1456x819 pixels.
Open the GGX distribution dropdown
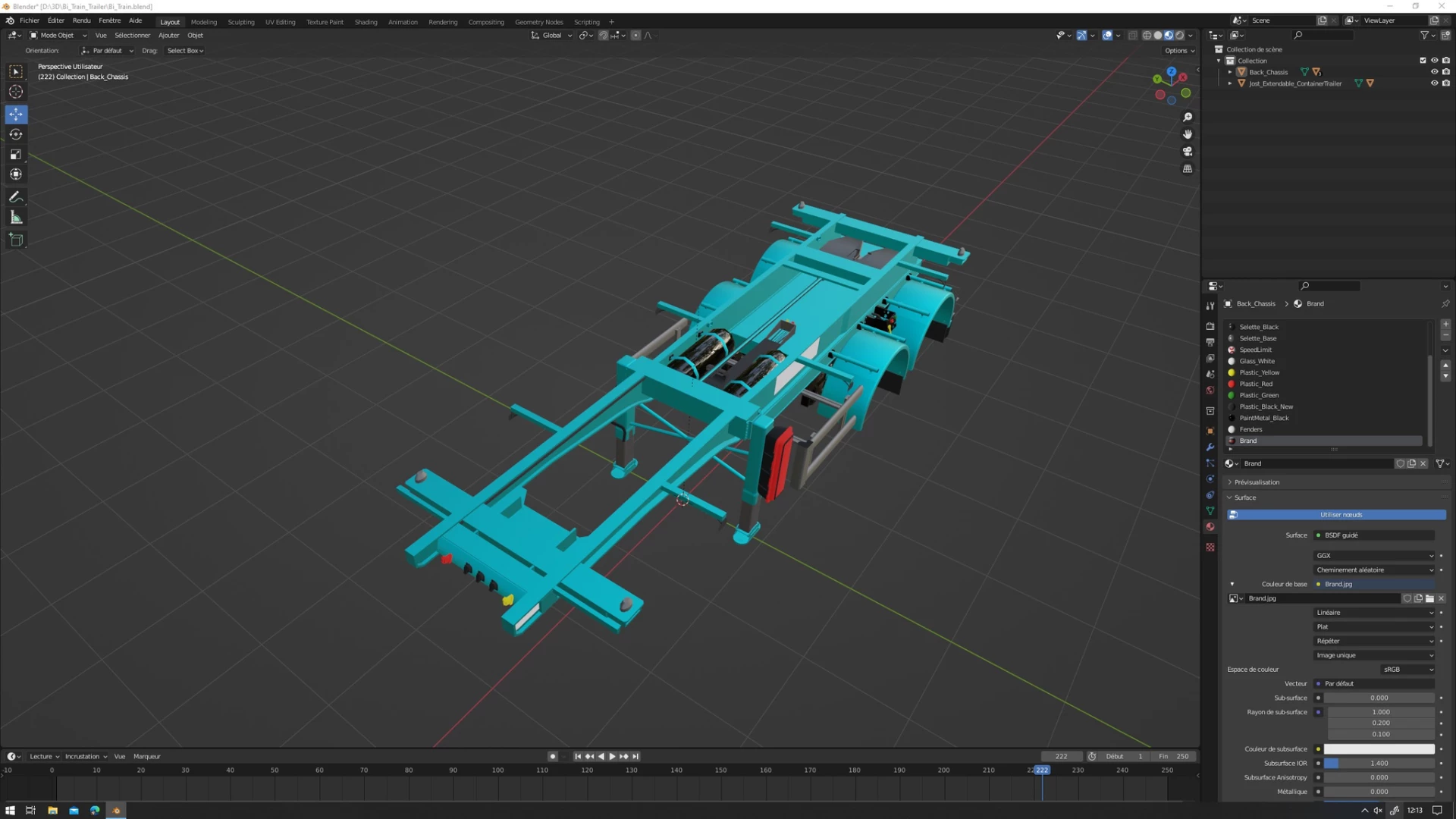(1374, 556)
